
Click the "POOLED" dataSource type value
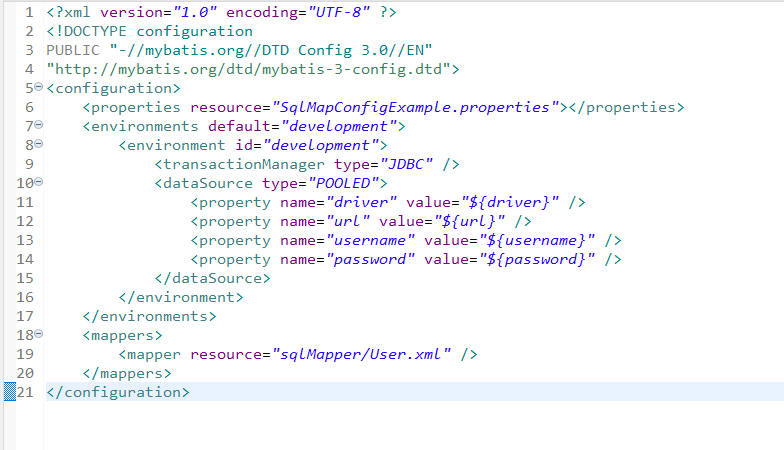(344, 183)
